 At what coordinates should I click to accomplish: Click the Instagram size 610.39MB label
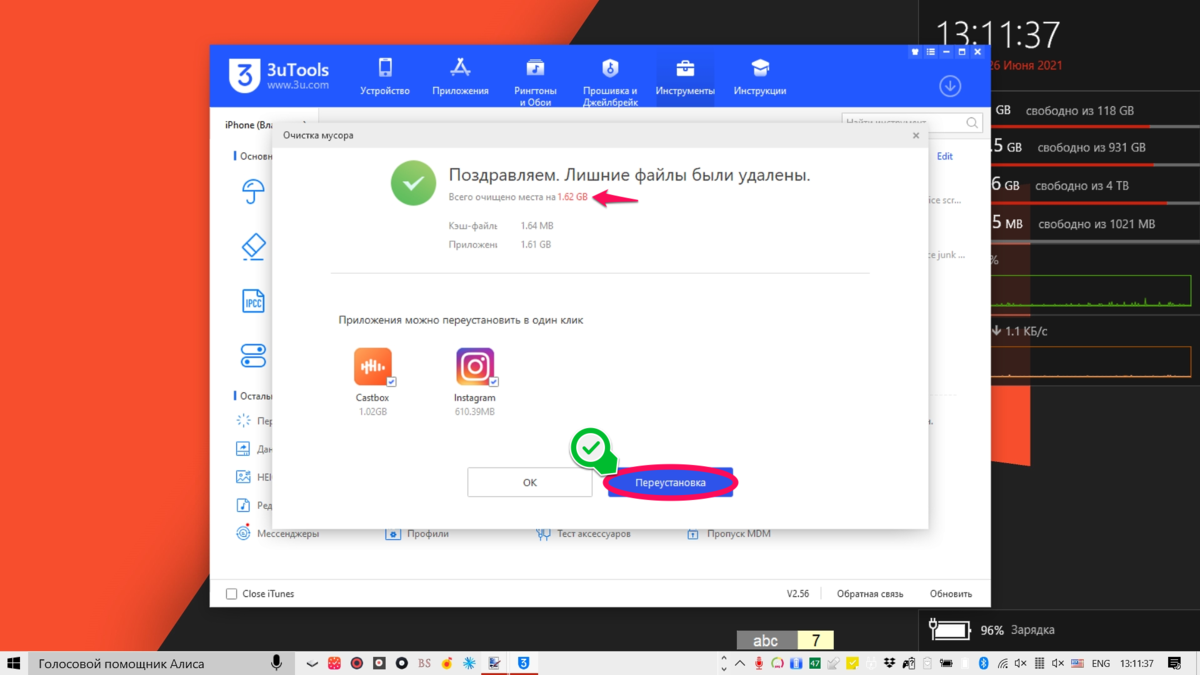pos(475,411)
